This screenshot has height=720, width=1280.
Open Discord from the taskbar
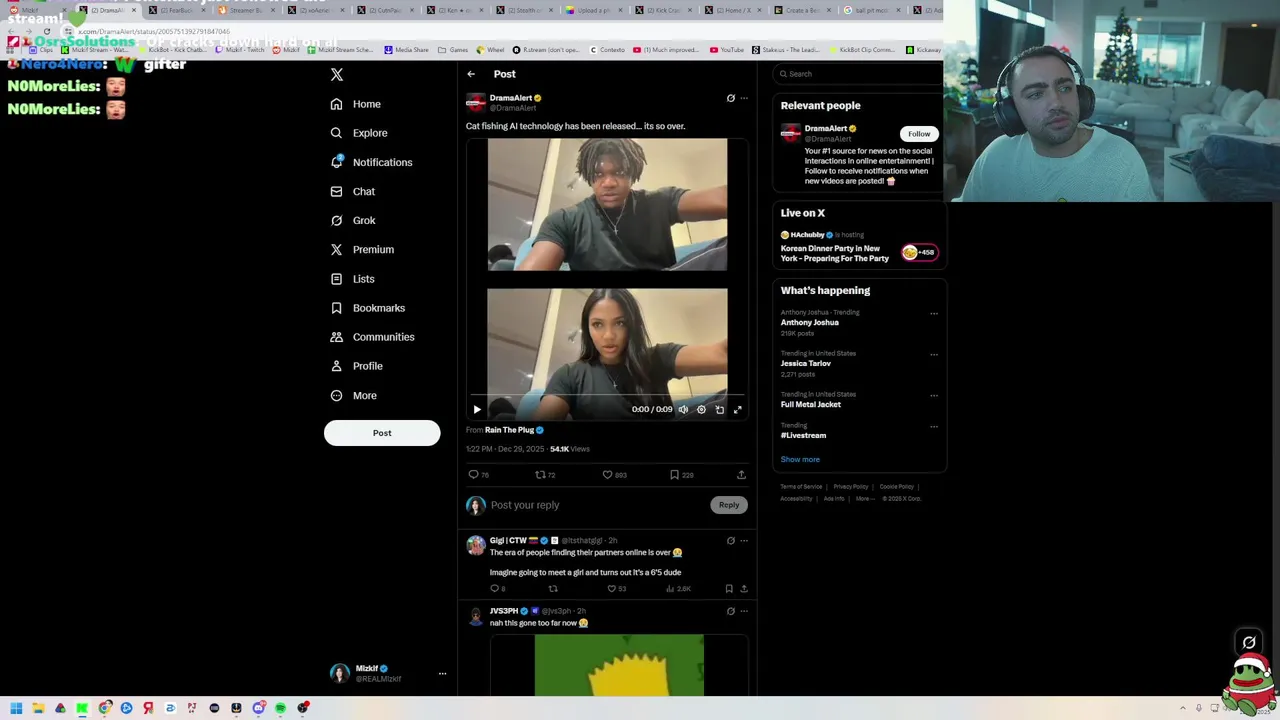coord(258,708)
